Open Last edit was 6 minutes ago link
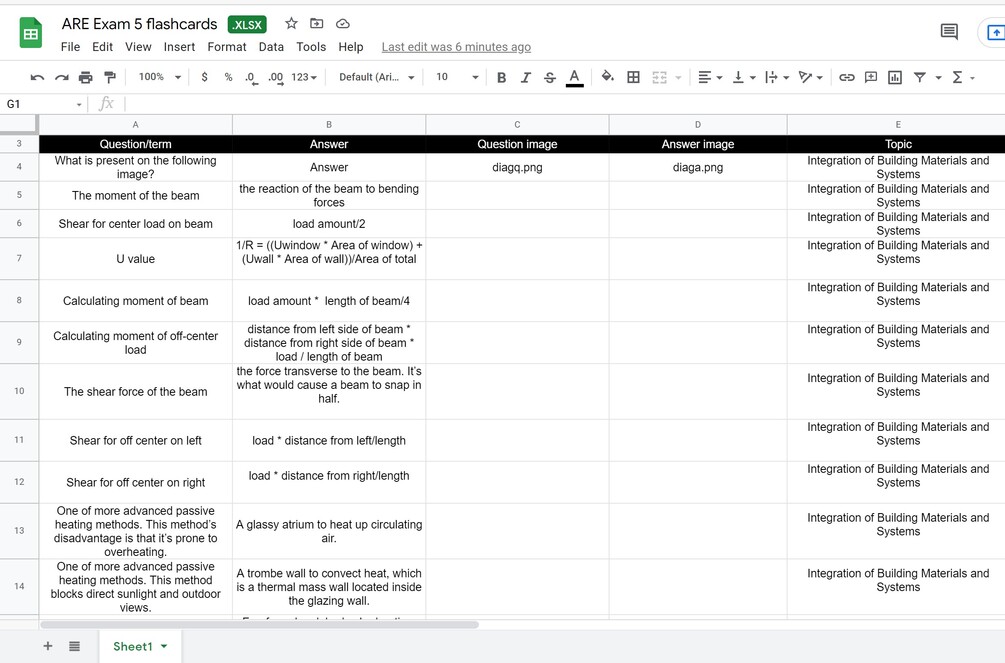Screen dimensions: 1005x663 point(456,47)
